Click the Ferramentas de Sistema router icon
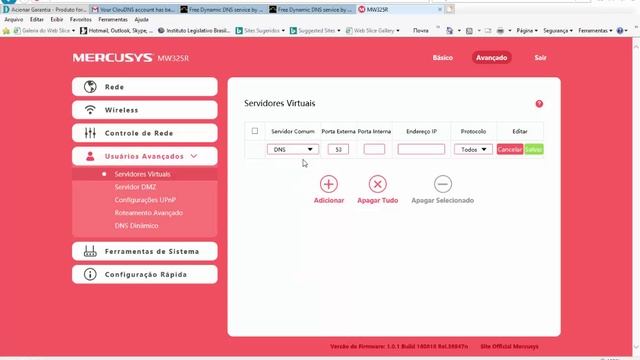This screenshot has height=360, width=640. (90, 251)
